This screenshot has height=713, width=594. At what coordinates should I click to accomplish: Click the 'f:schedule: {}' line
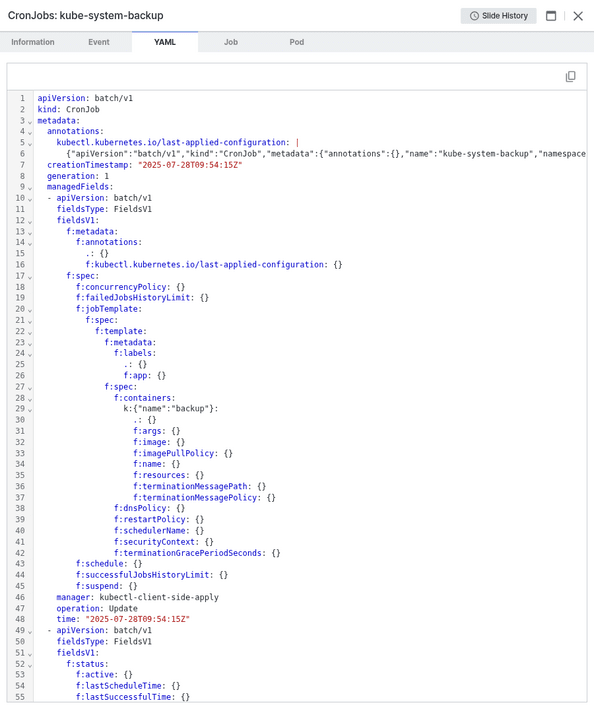pos(109,564)
